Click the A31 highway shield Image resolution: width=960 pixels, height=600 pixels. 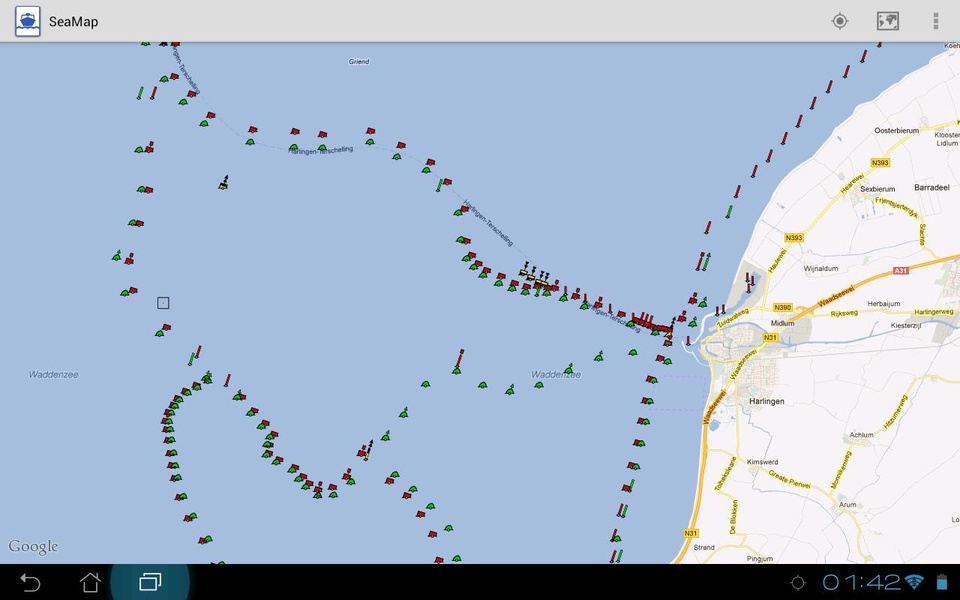(x=901, y=271)
